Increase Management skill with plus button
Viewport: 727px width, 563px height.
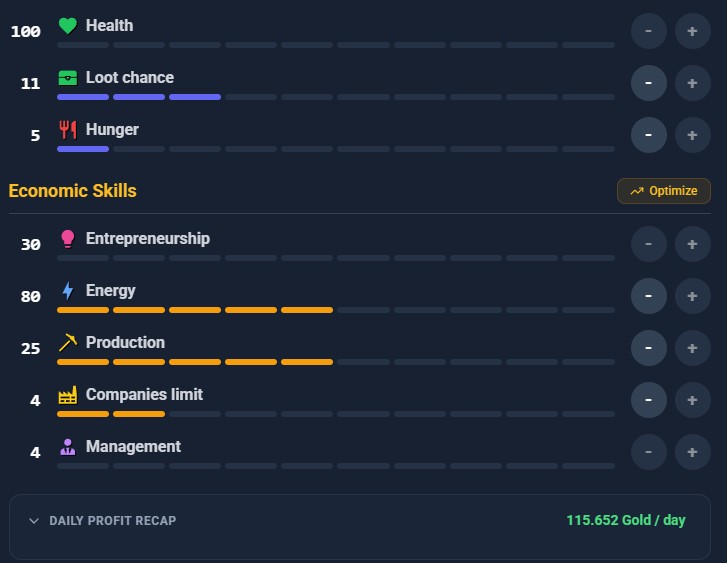[x=692, y=452]
